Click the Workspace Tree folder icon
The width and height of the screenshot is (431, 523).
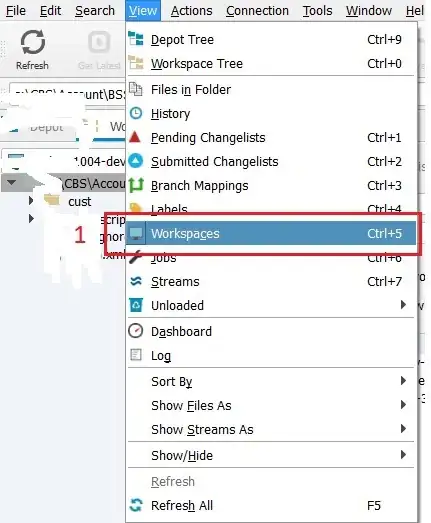[x=136, y=63]
